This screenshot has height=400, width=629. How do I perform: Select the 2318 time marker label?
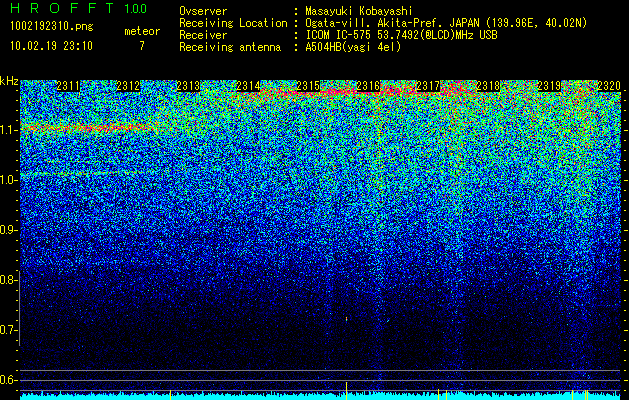[489, 86]
